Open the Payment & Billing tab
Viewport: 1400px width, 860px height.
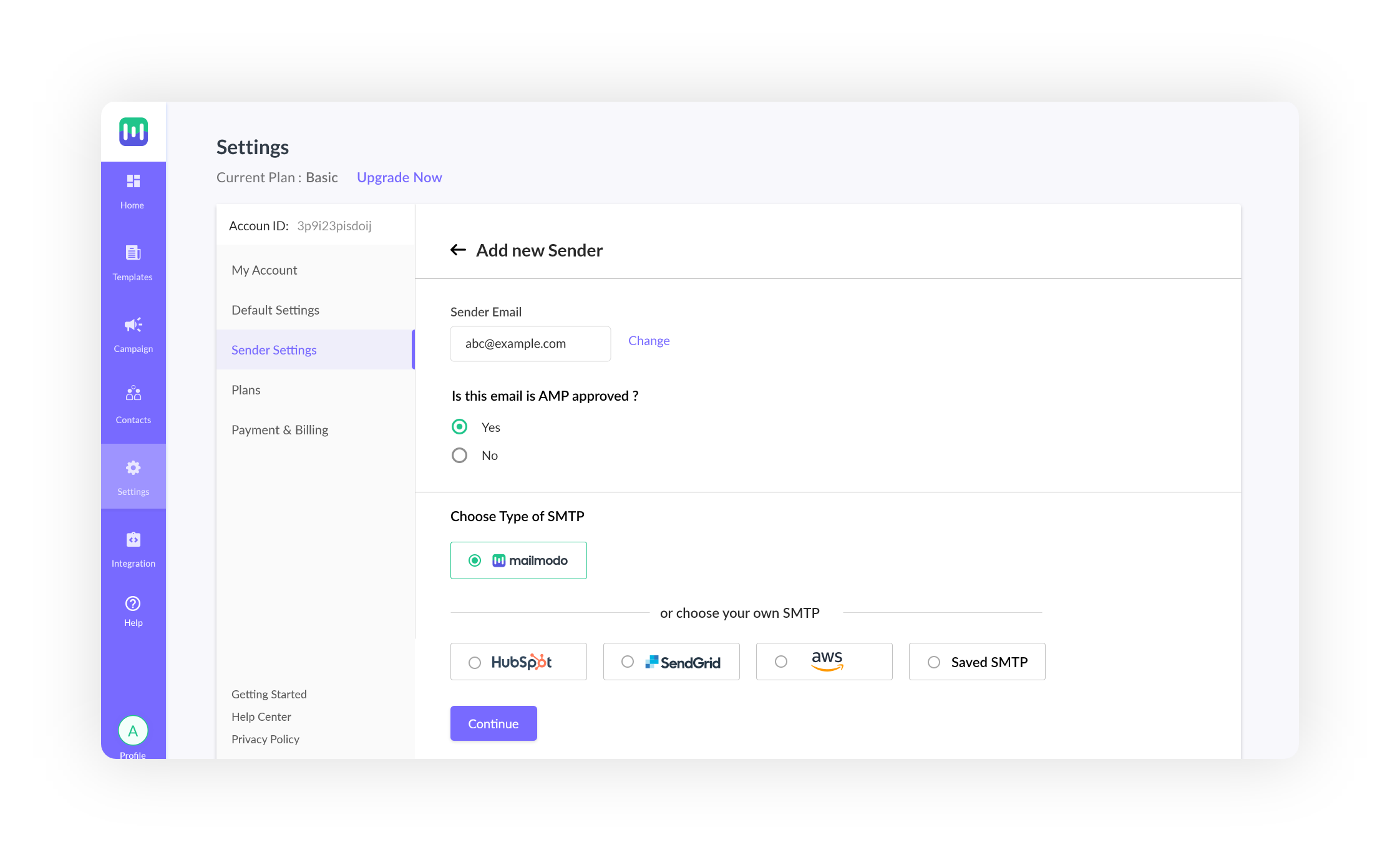[280, 429]
